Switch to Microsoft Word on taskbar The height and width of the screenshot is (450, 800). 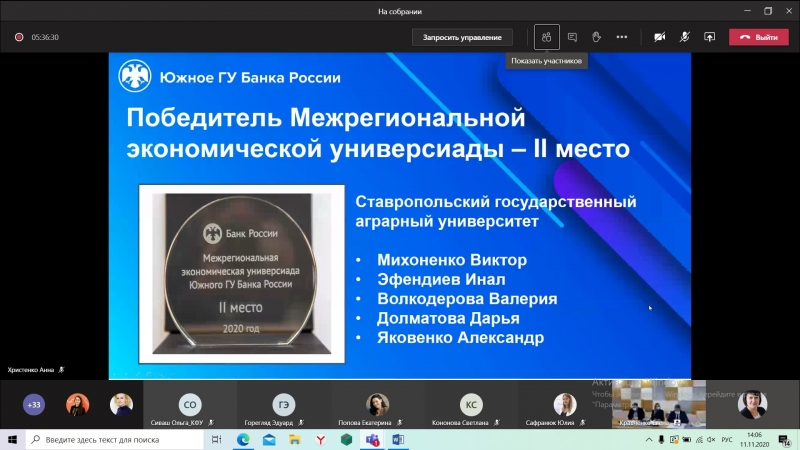click(398, 439)
